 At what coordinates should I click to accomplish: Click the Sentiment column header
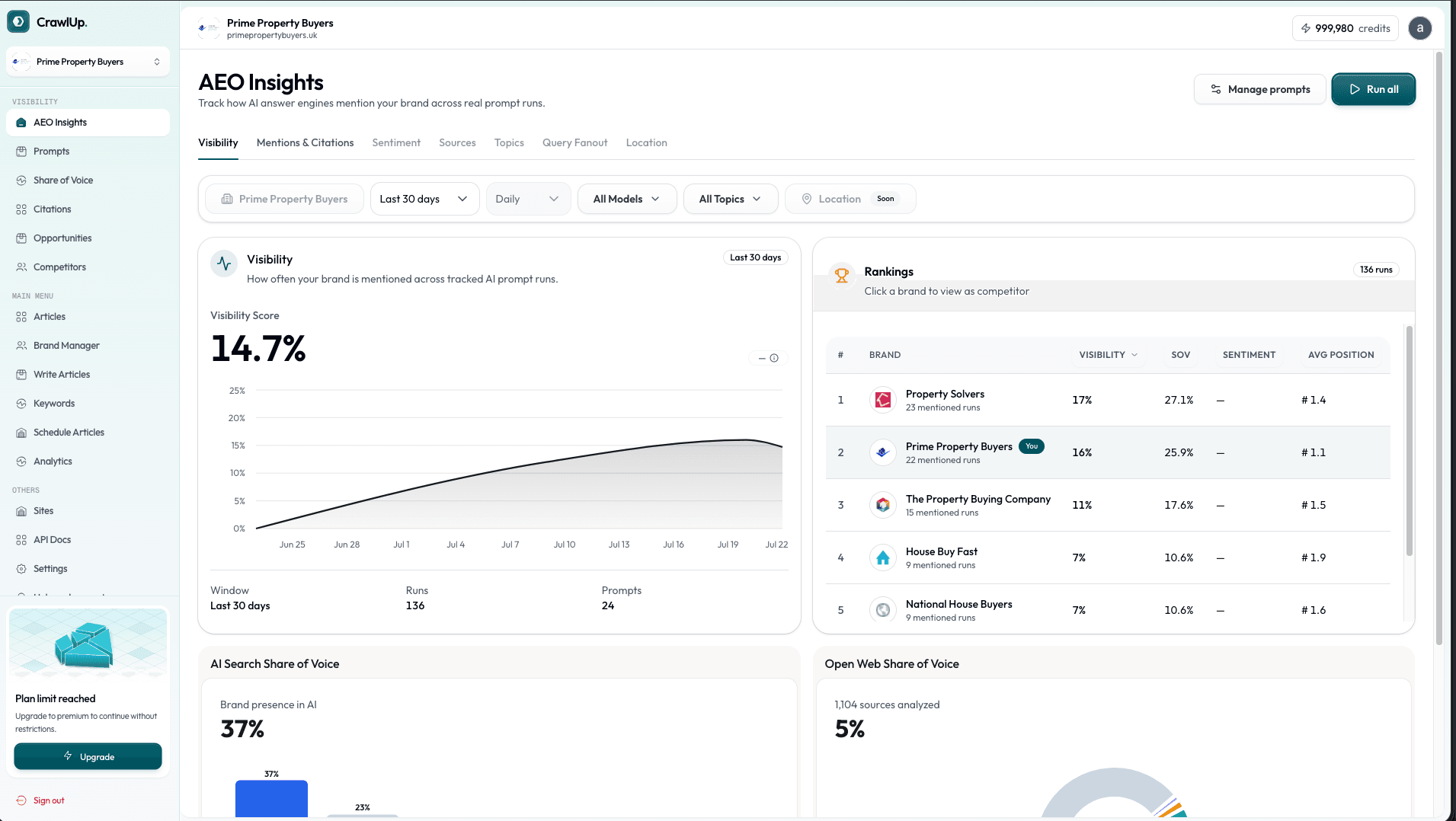[1249, 355]
